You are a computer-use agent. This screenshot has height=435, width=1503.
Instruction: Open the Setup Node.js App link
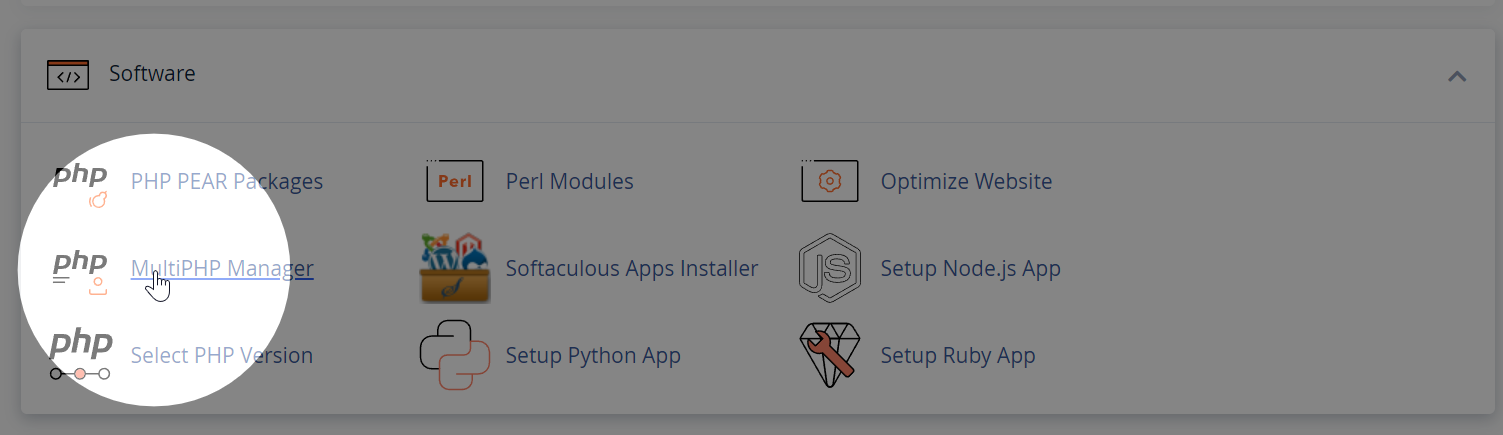coord(971,269)
